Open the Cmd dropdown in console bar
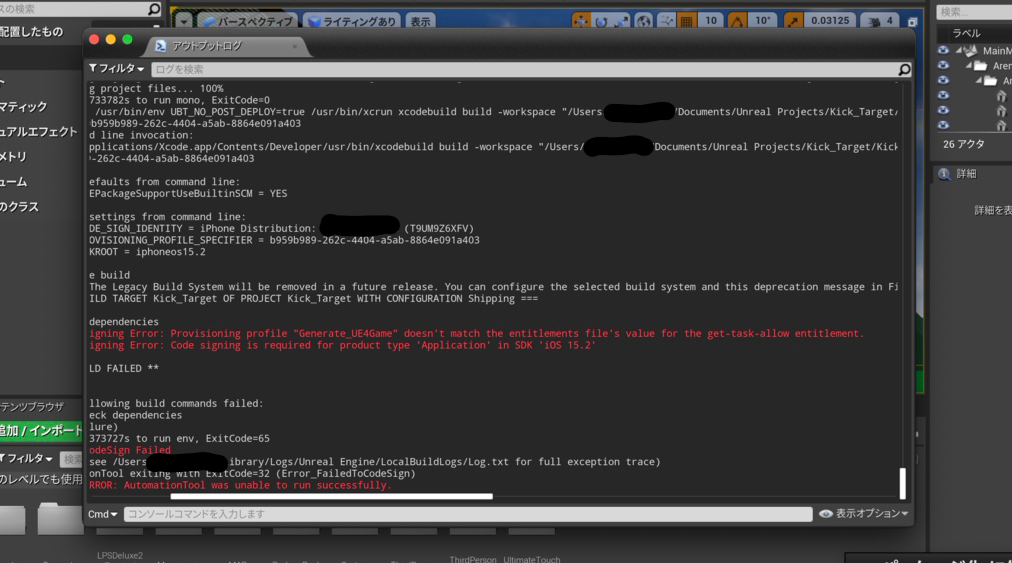This screenshot has height=563, width=1012. pos(102,514)
